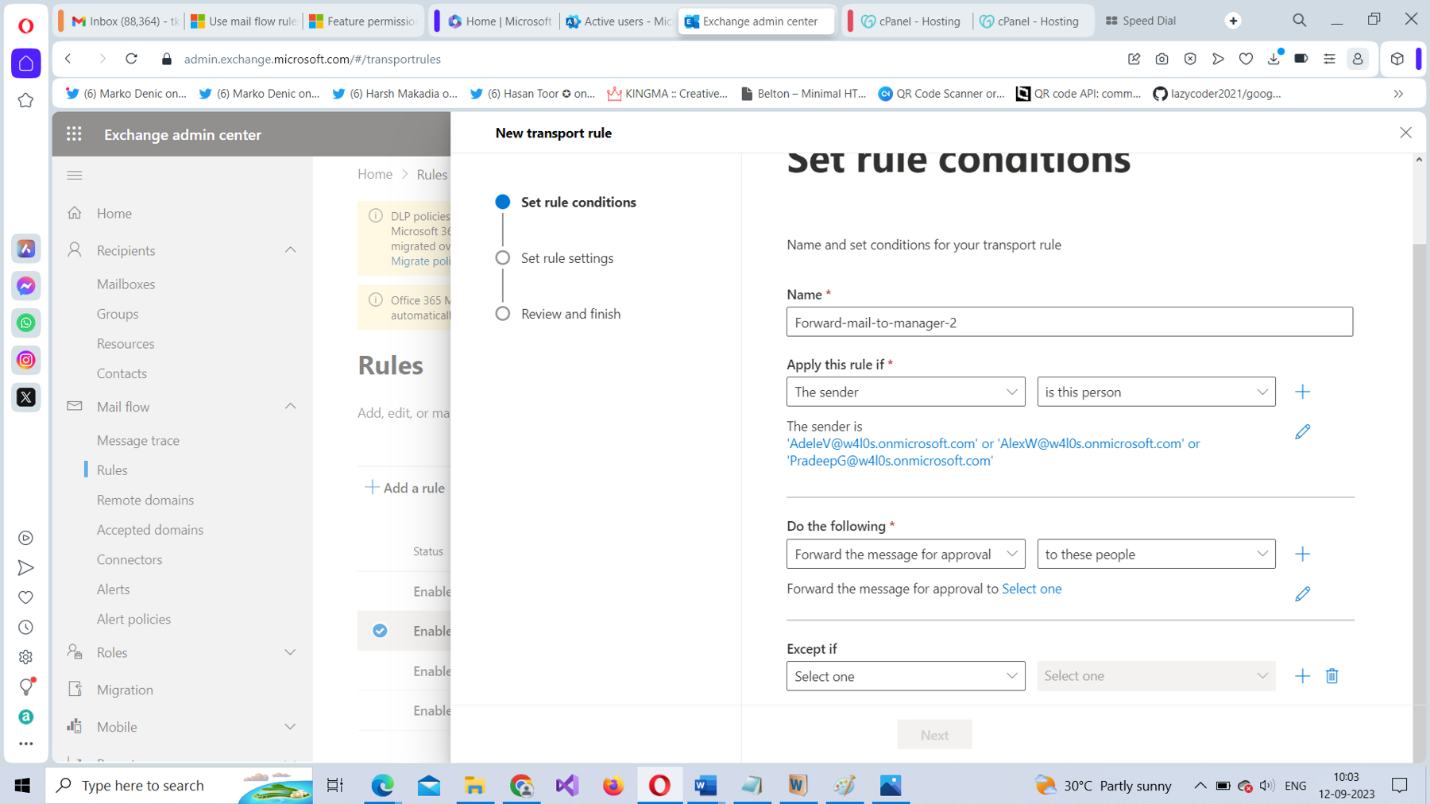Click 'Add a rule' button
This screenshot has height=804, width=1430.
[405, 488]
